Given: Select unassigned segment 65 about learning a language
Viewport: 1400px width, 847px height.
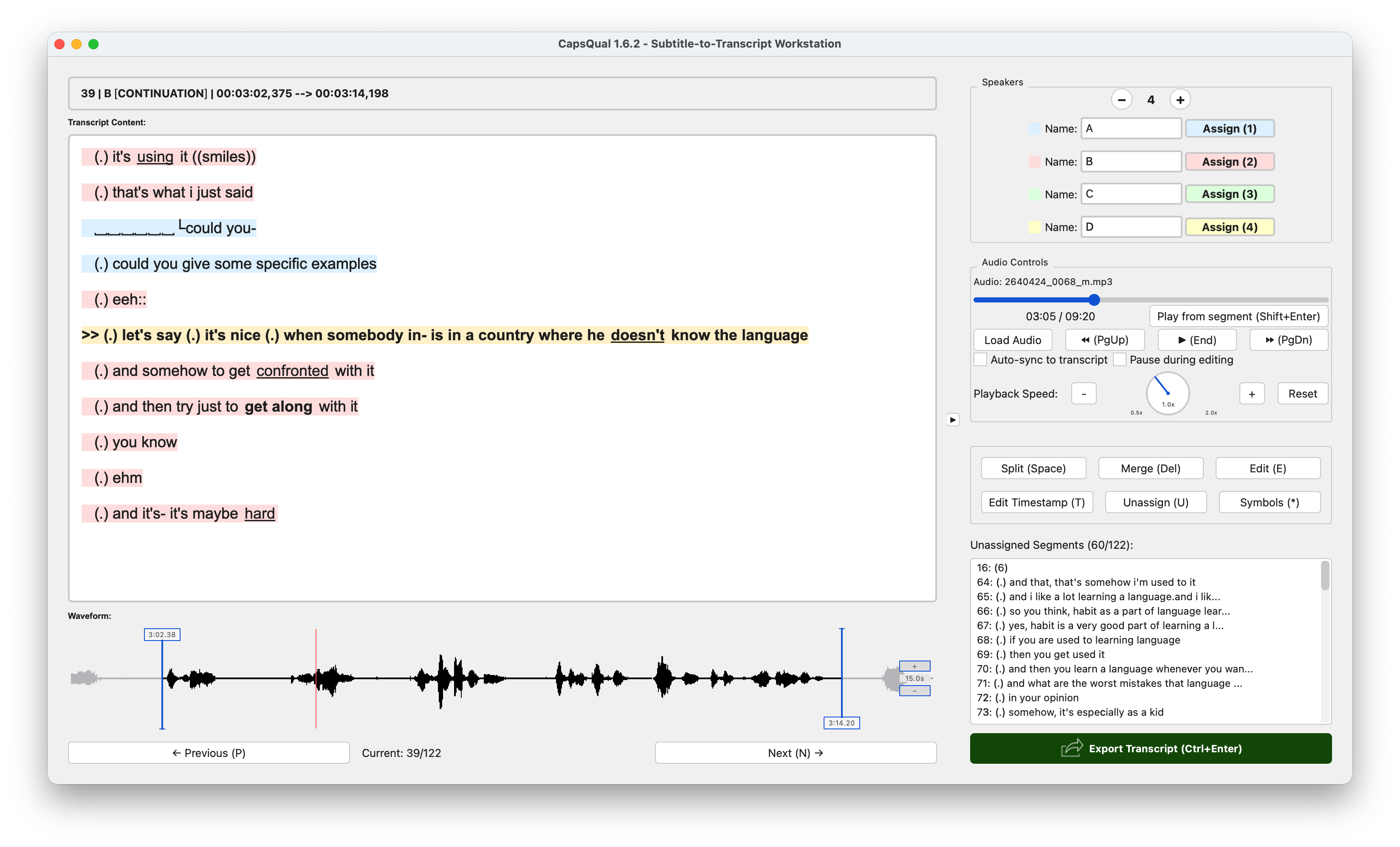Looking at the screenshot, I should [x=1146, y=596].
